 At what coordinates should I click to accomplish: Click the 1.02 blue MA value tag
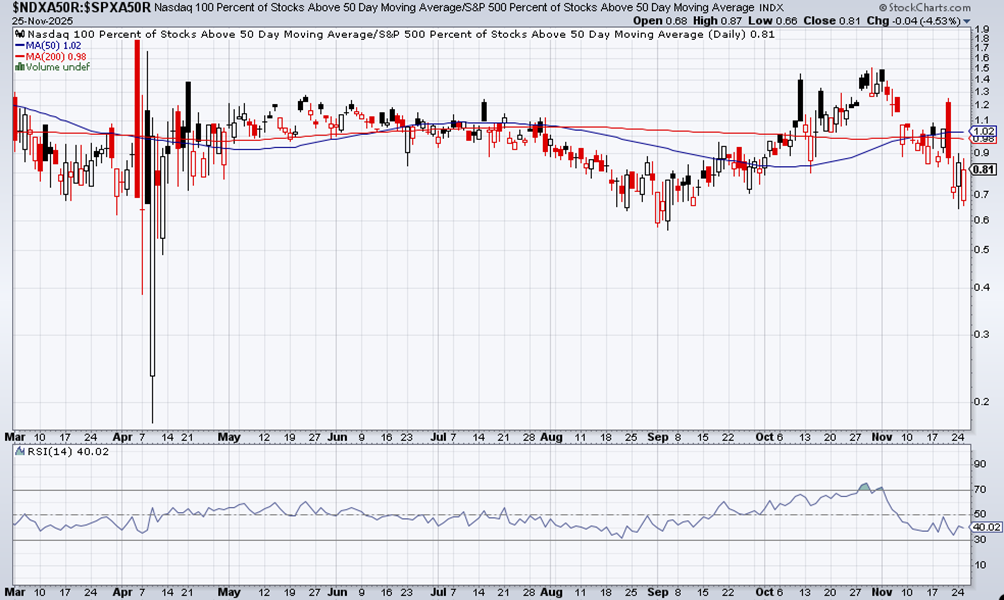984,131
